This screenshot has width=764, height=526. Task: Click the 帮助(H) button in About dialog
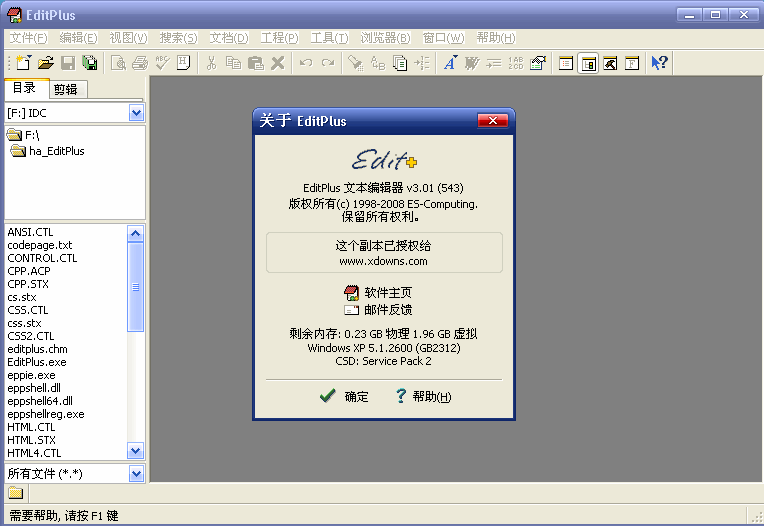(423, 397)
